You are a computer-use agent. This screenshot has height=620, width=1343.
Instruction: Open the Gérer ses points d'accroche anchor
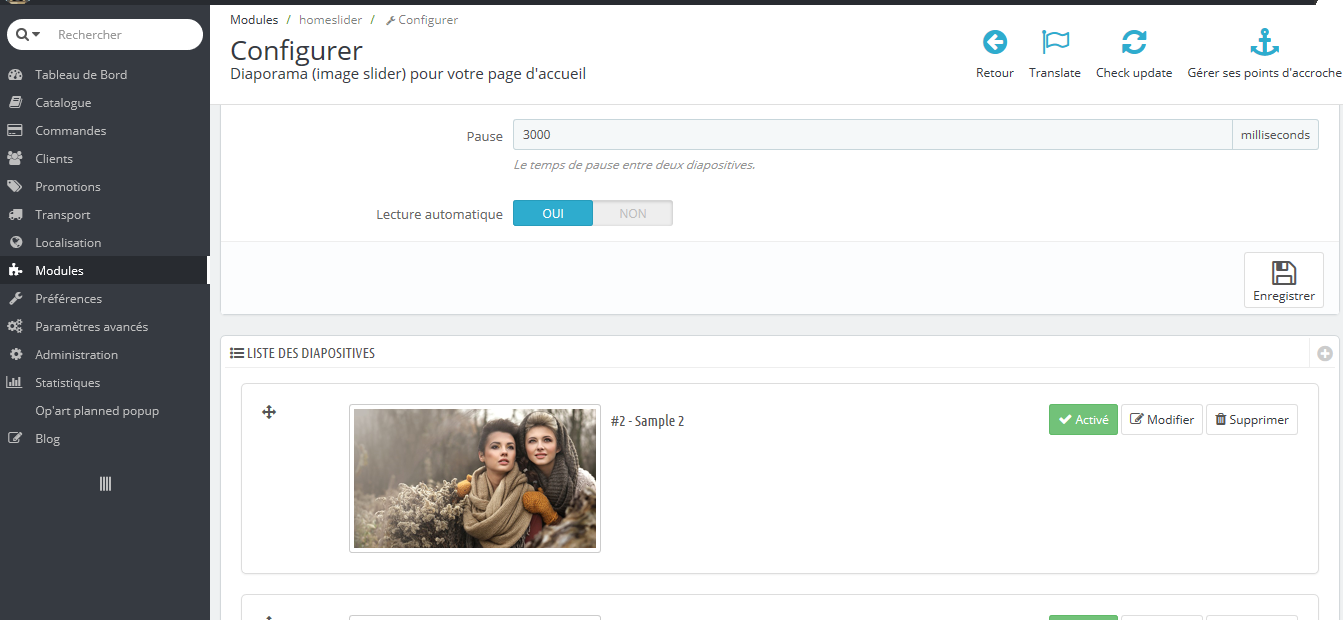[1265, 42]
